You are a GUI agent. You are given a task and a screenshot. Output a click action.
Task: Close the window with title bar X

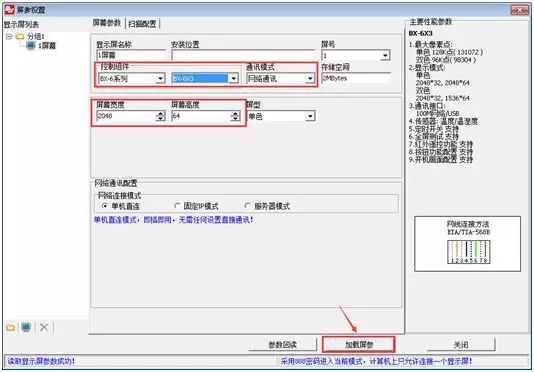(519, 10)
